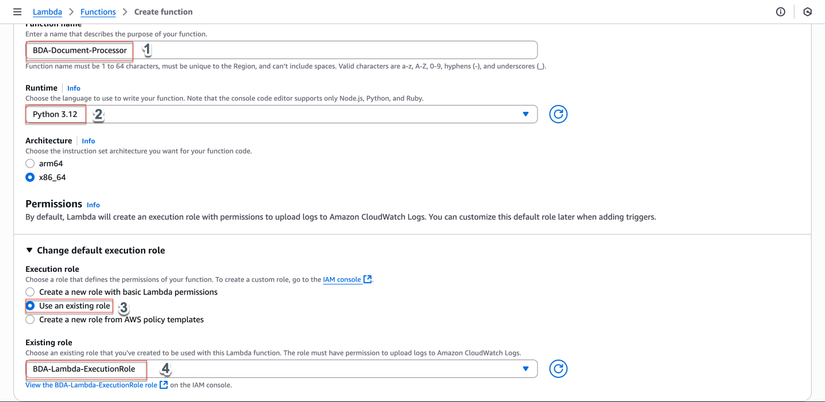Refresh the Existing role list
Image resolution: width=825 pixels, height=402 pixels.
pyautogui.click(x=558, y=369)
